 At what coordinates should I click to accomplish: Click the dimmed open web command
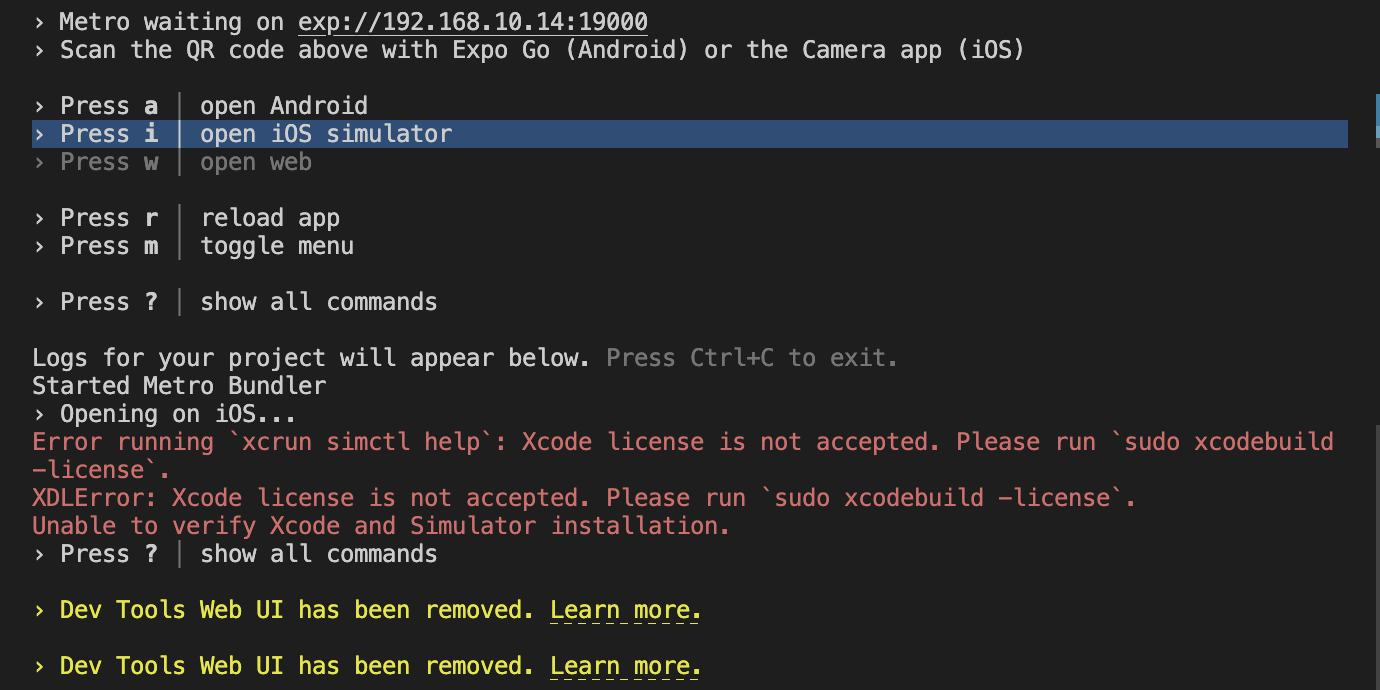pyautogui.click(x=256, y=162)
